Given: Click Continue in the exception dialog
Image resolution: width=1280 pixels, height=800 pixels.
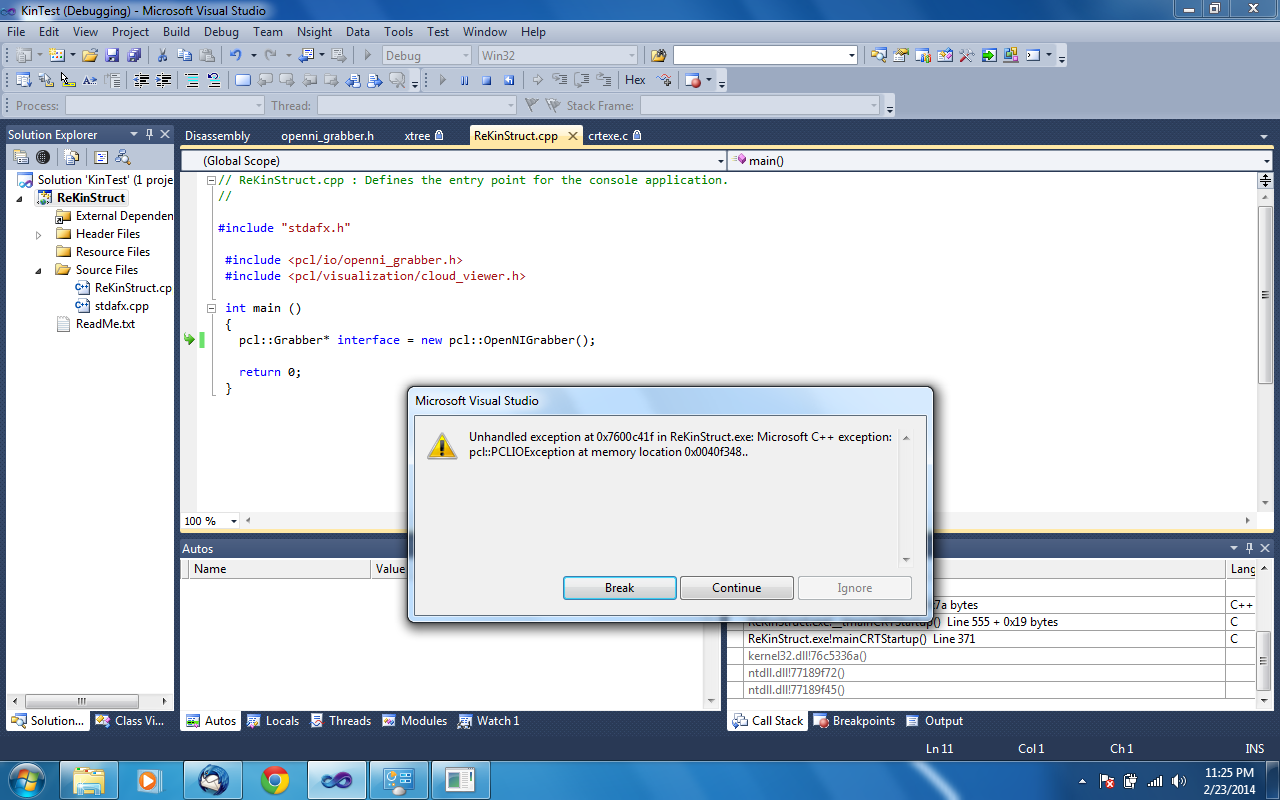Looking at the screenshot, I should [736, 588].
